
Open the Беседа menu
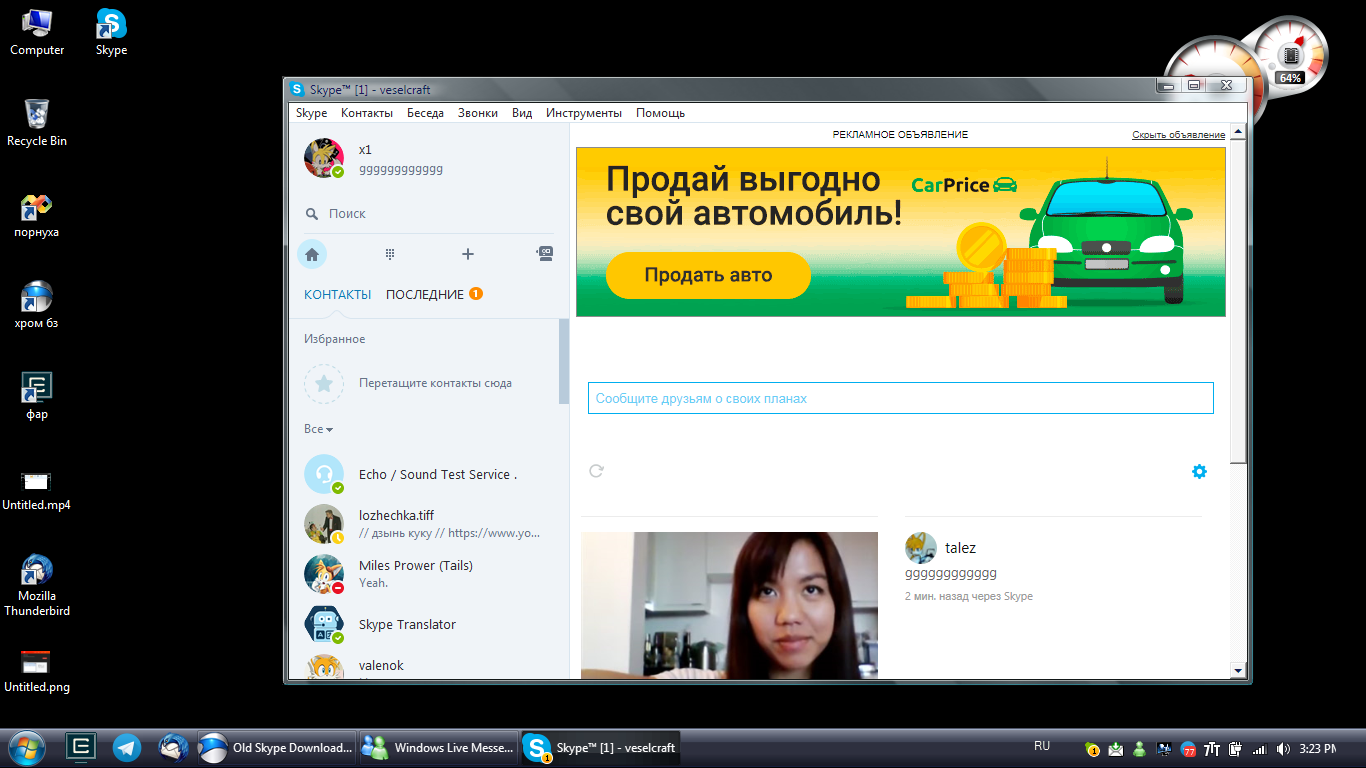click(x=425, y=113)
